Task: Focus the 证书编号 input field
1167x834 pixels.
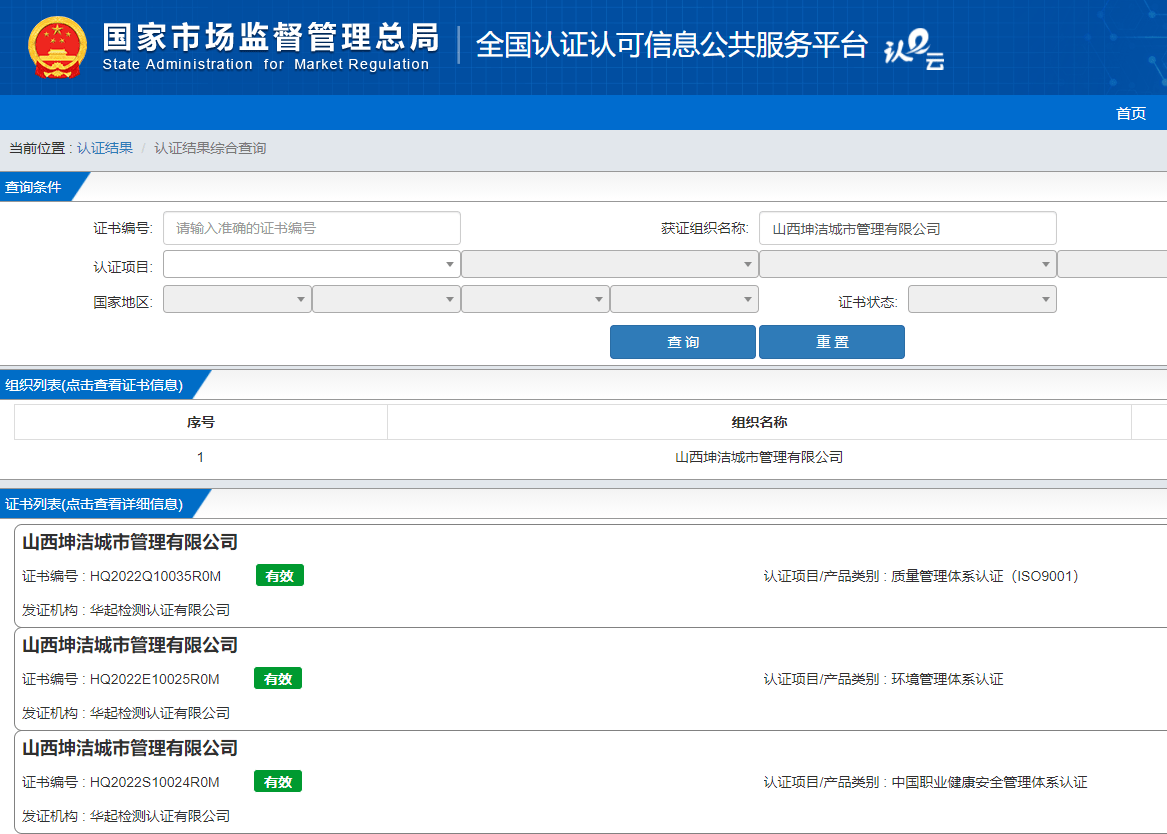Action: [312, 228]
